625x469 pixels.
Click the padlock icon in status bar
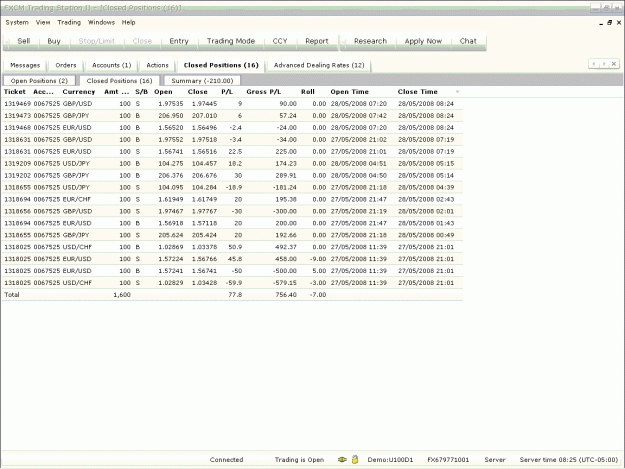tap(355, 459)
